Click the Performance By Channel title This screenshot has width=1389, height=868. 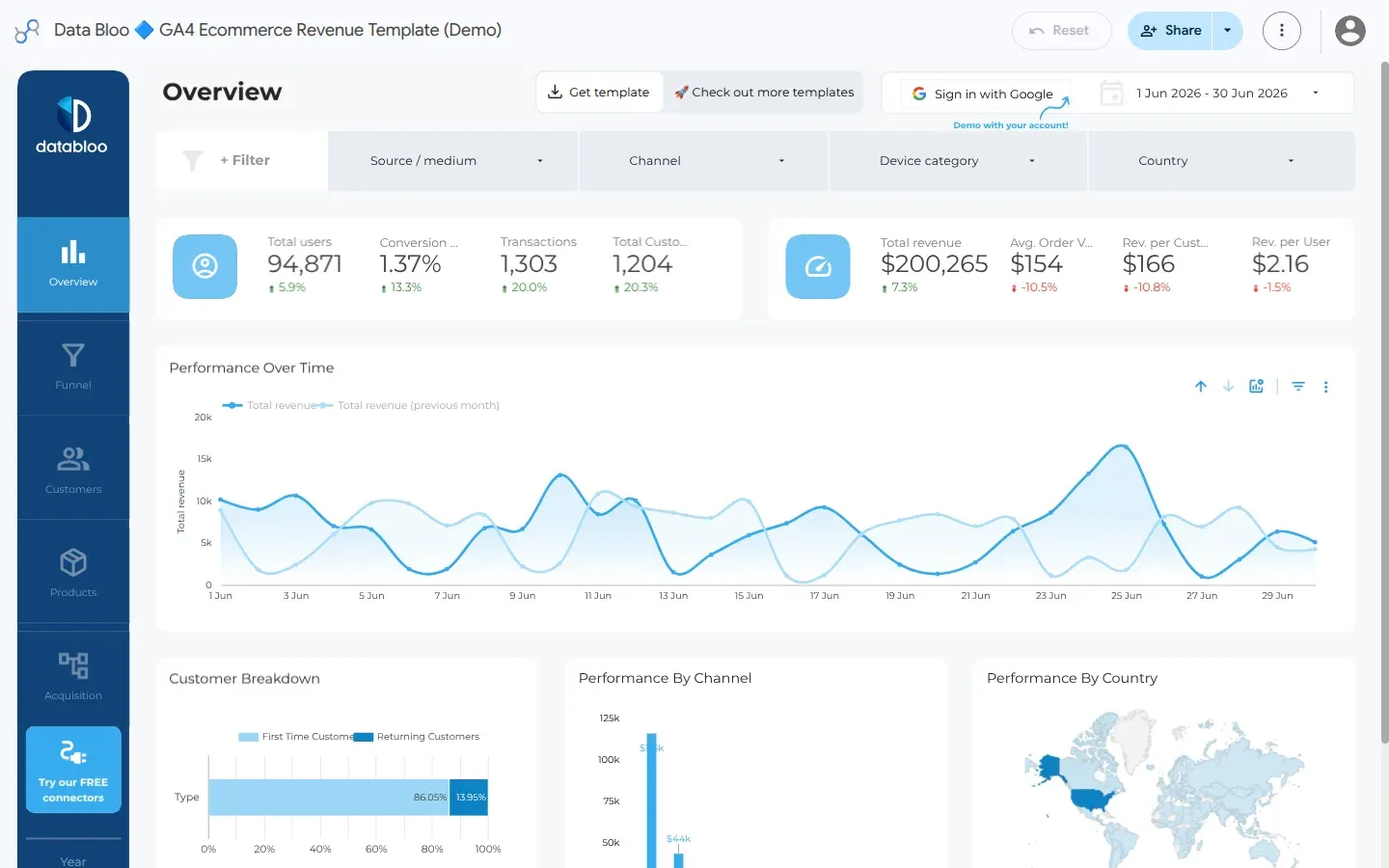[665, 679]
